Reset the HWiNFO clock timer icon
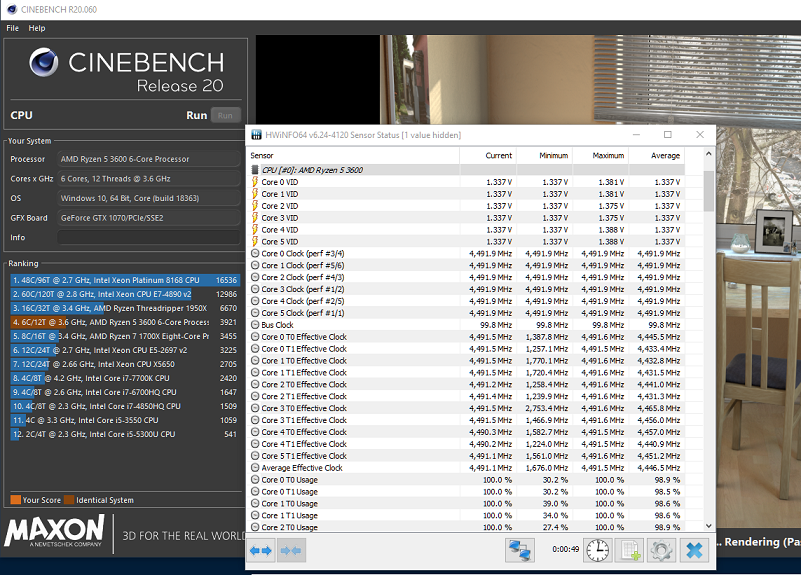801x575 pixels. click(x=597, y=550)
